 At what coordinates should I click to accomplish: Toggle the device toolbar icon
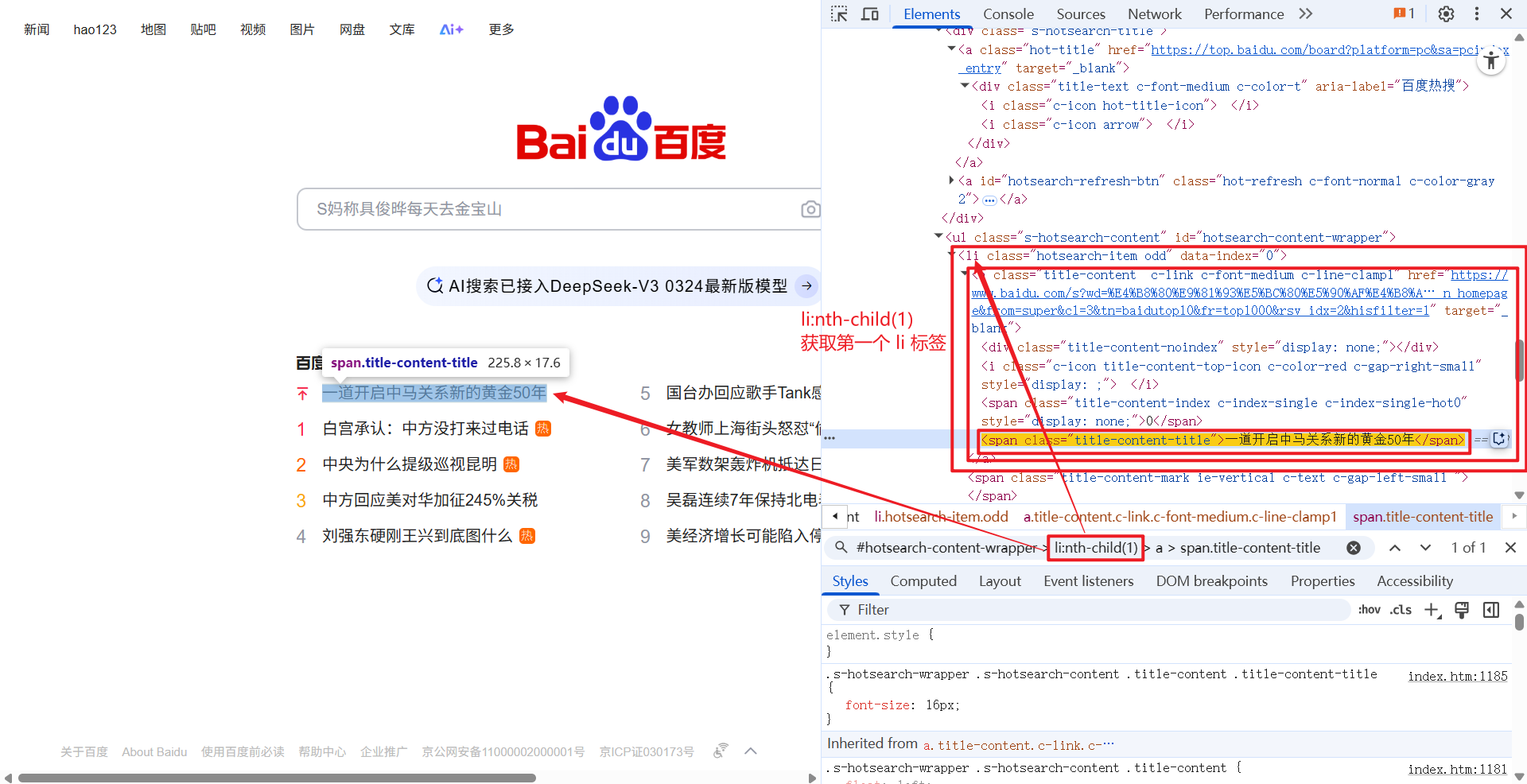[870, 14]
